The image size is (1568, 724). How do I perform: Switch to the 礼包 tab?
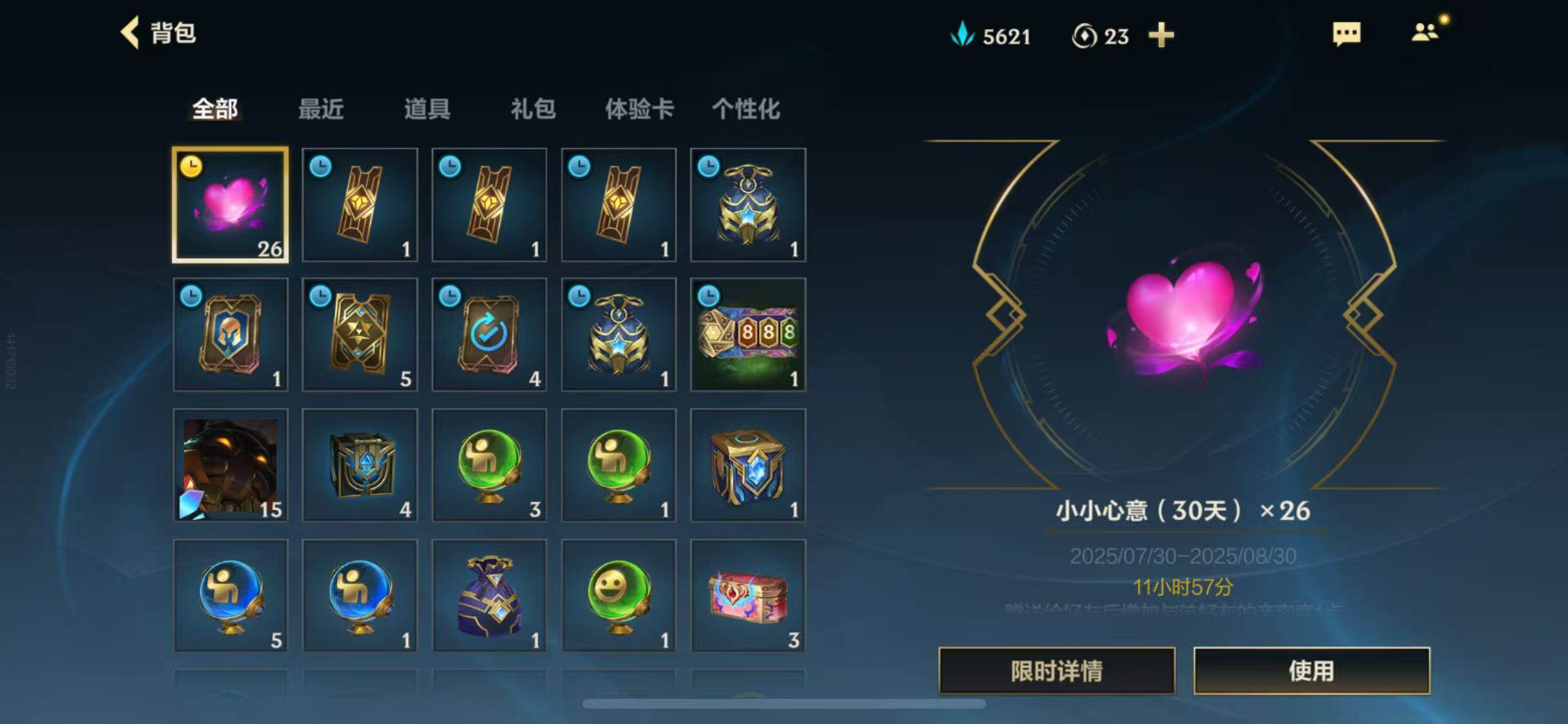tap(533, 109)
